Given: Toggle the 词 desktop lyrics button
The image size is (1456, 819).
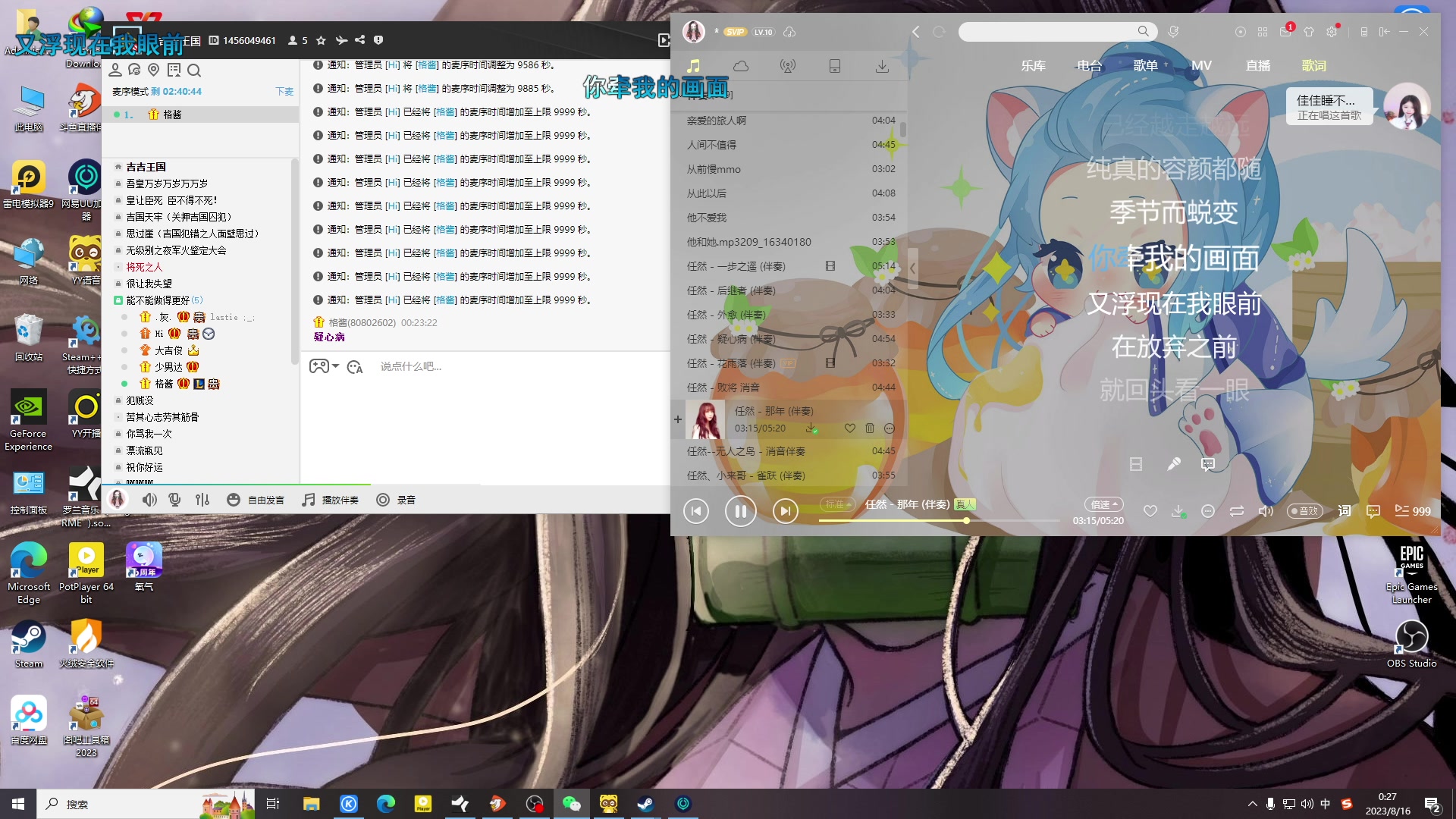Looking at the screenshot, I should pos(1344,511).
